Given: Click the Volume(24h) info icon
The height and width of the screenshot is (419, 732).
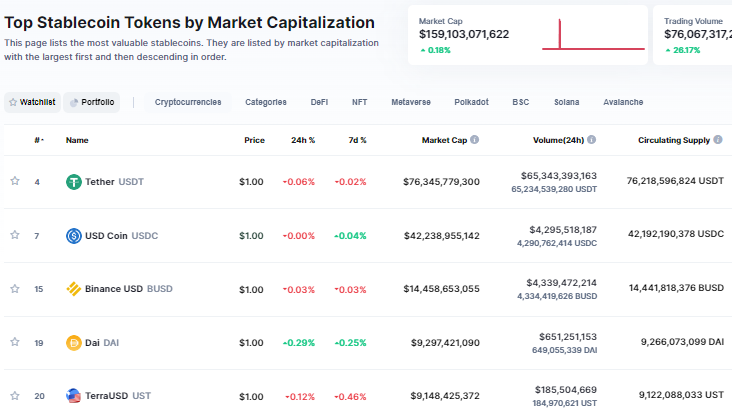Looking at the screenshot, I should 592,140.
